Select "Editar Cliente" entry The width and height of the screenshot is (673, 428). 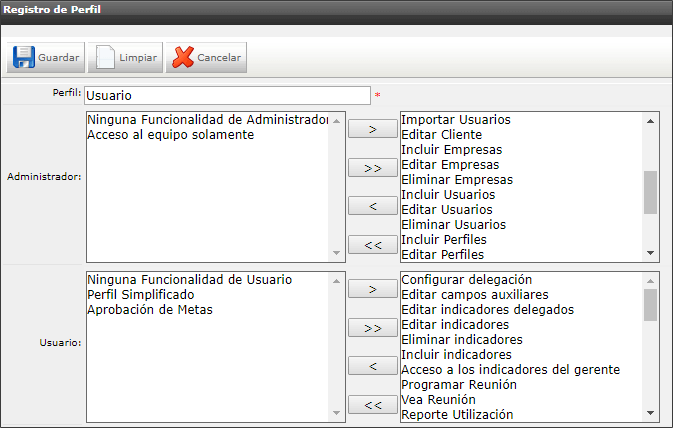click(x=442, y=135)
